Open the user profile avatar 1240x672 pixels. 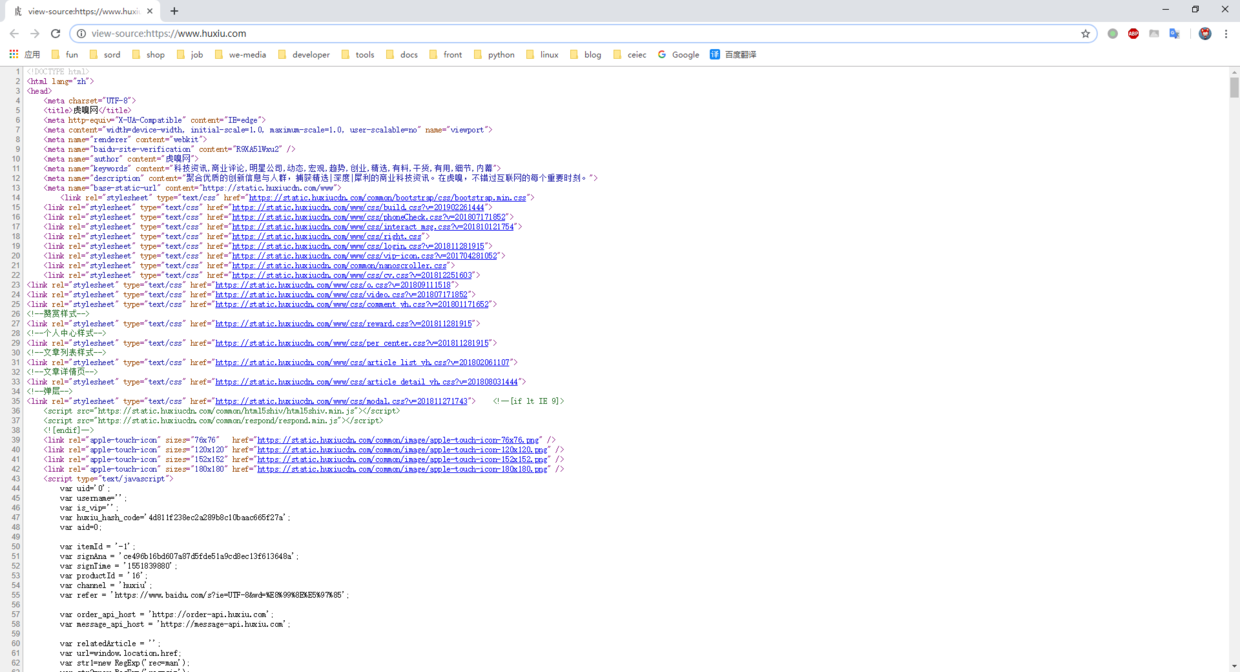(1205, 33)
